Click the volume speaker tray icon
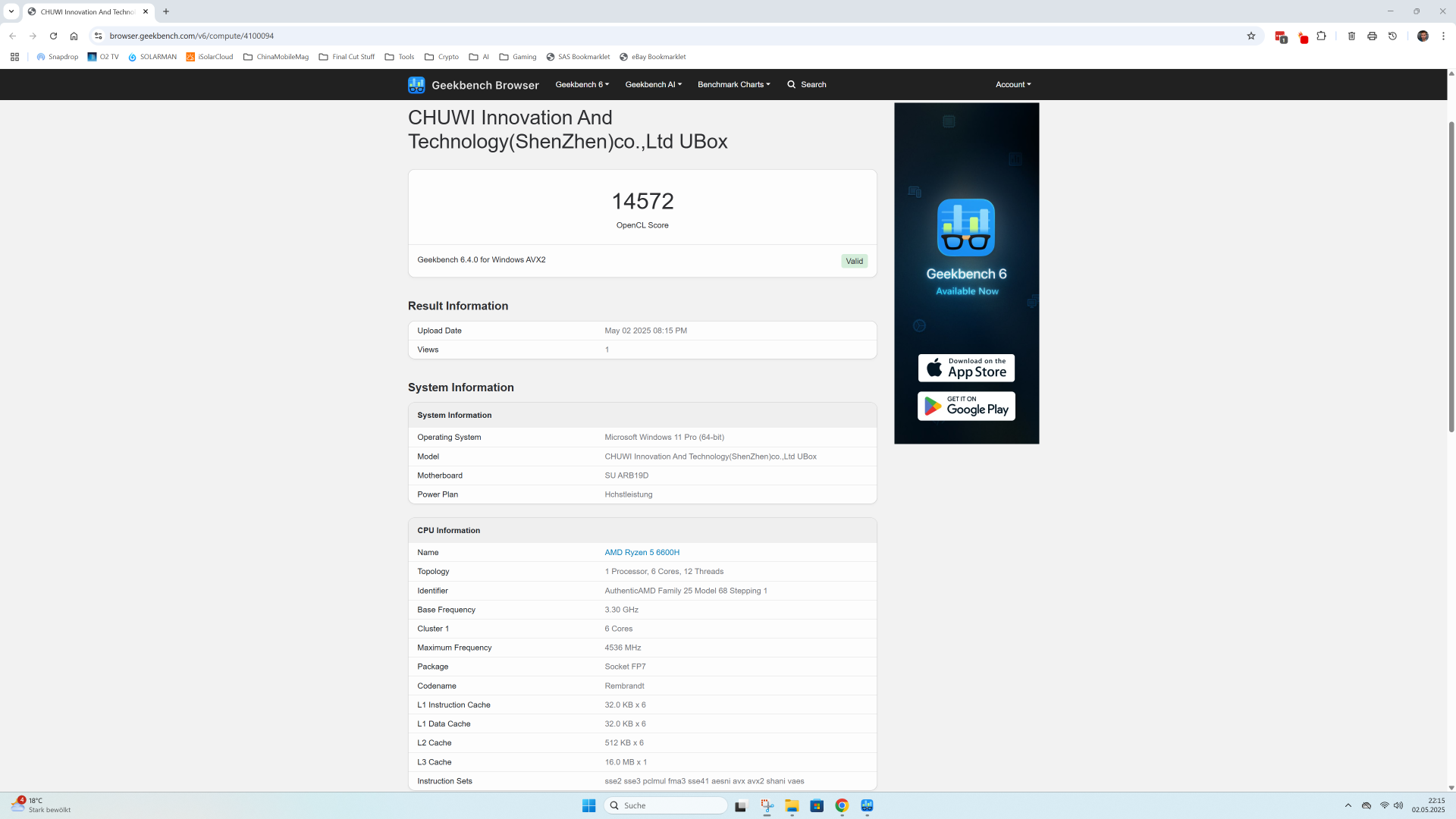This screenshot has width=1456, height=819. click(x=1398, y=805)
